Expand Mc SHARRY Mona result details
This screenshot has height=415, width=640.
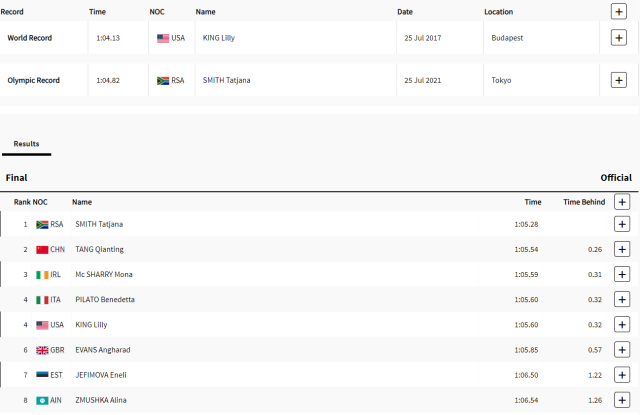622,275
